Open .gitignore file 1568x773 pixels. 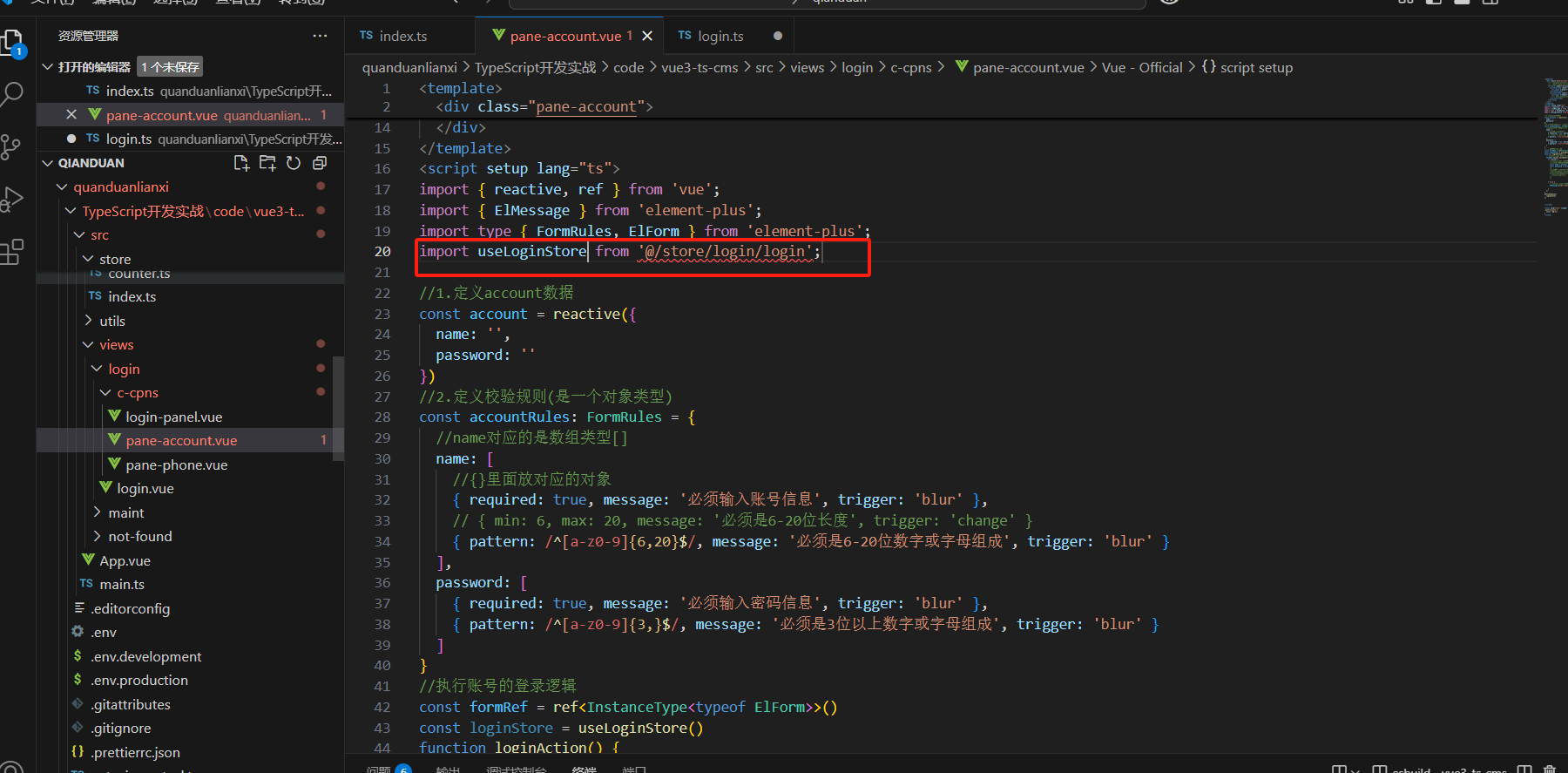click(x=190, y=729)
